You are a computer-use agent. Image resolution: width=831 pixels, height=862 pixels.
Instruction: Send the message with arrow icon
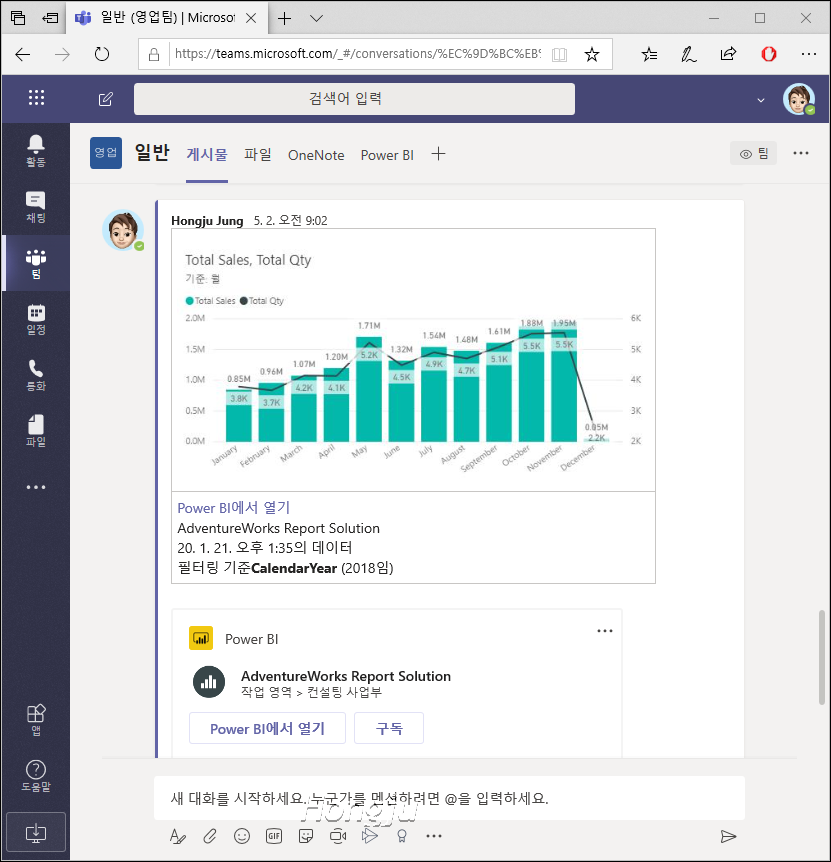click(x=728, y=836)
